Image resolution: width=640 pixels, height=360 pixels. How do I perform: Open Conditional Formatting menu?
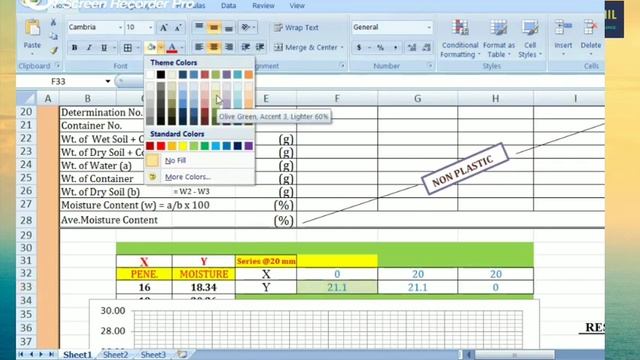point(460,38)
